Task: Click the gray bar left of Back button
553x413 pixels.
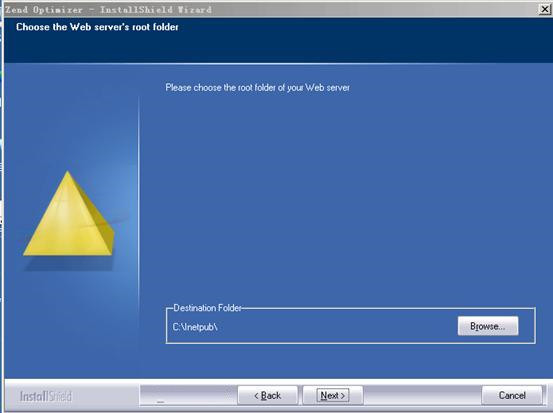Action: click(x=189, y=395)
